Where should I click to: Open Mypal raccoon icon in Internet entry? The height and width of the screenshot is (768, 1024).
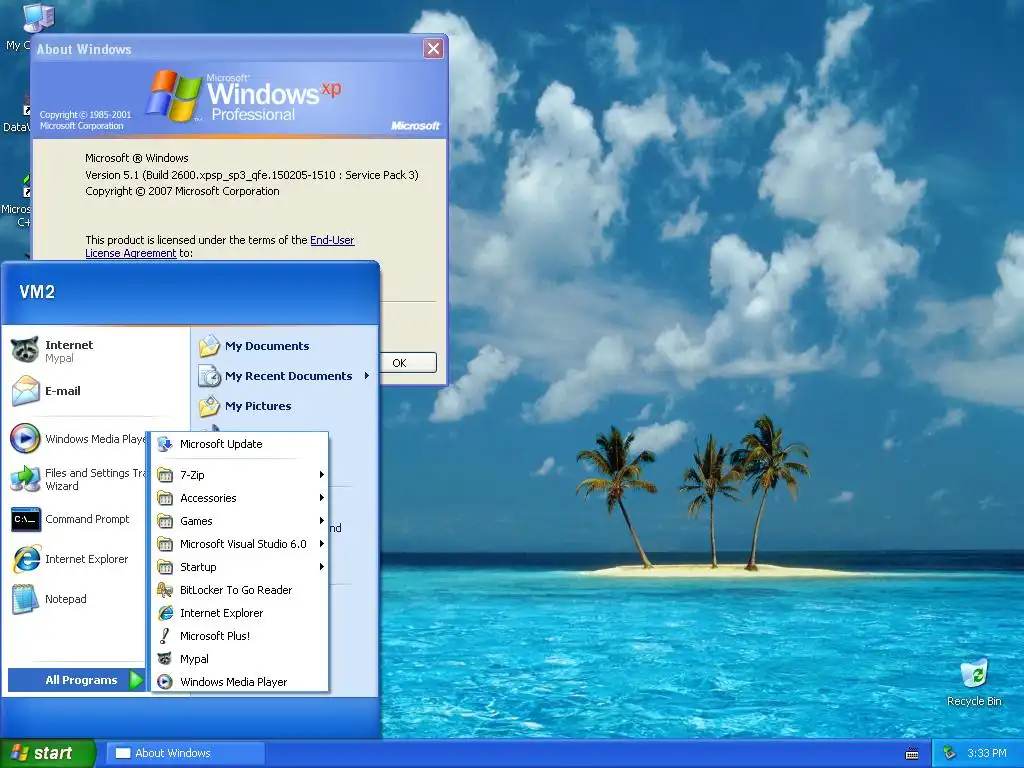[25, 351]
